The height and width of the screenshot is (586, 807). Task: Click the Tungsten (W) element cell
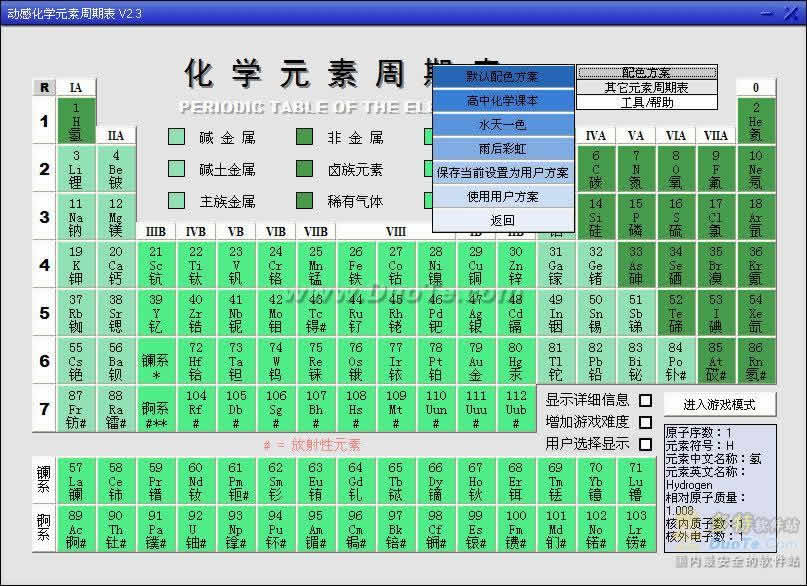point(276,361)
